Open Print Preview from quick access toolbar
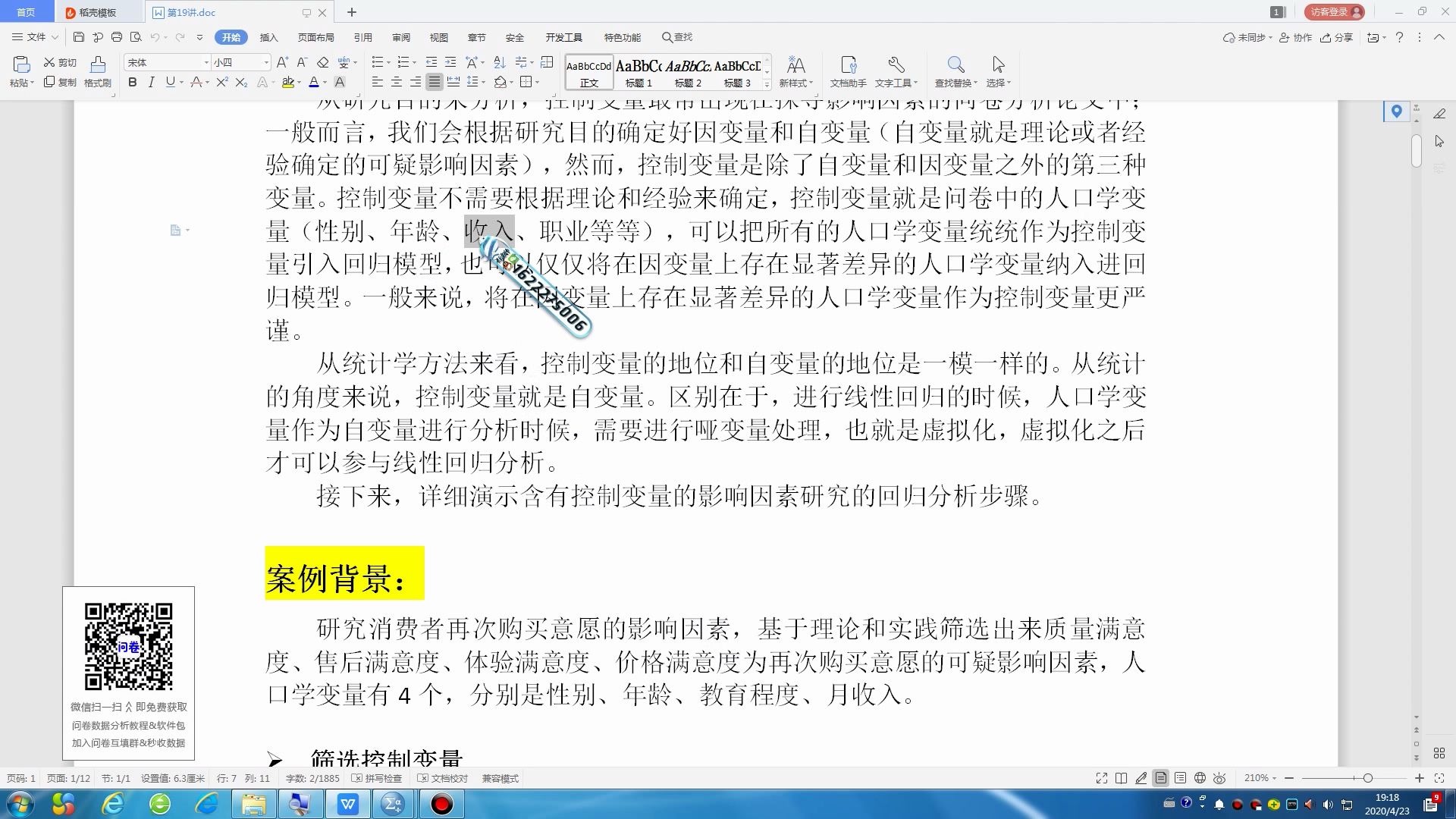The height and width of the screenshot is (819, 1456). click(x=136, y=37)
